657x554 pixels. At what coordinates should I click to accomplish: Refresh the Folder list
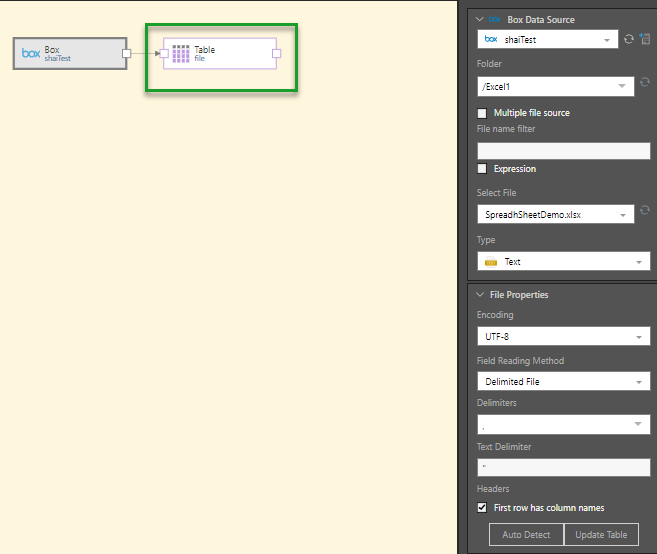pyautogui.click(x=644, y=86)
